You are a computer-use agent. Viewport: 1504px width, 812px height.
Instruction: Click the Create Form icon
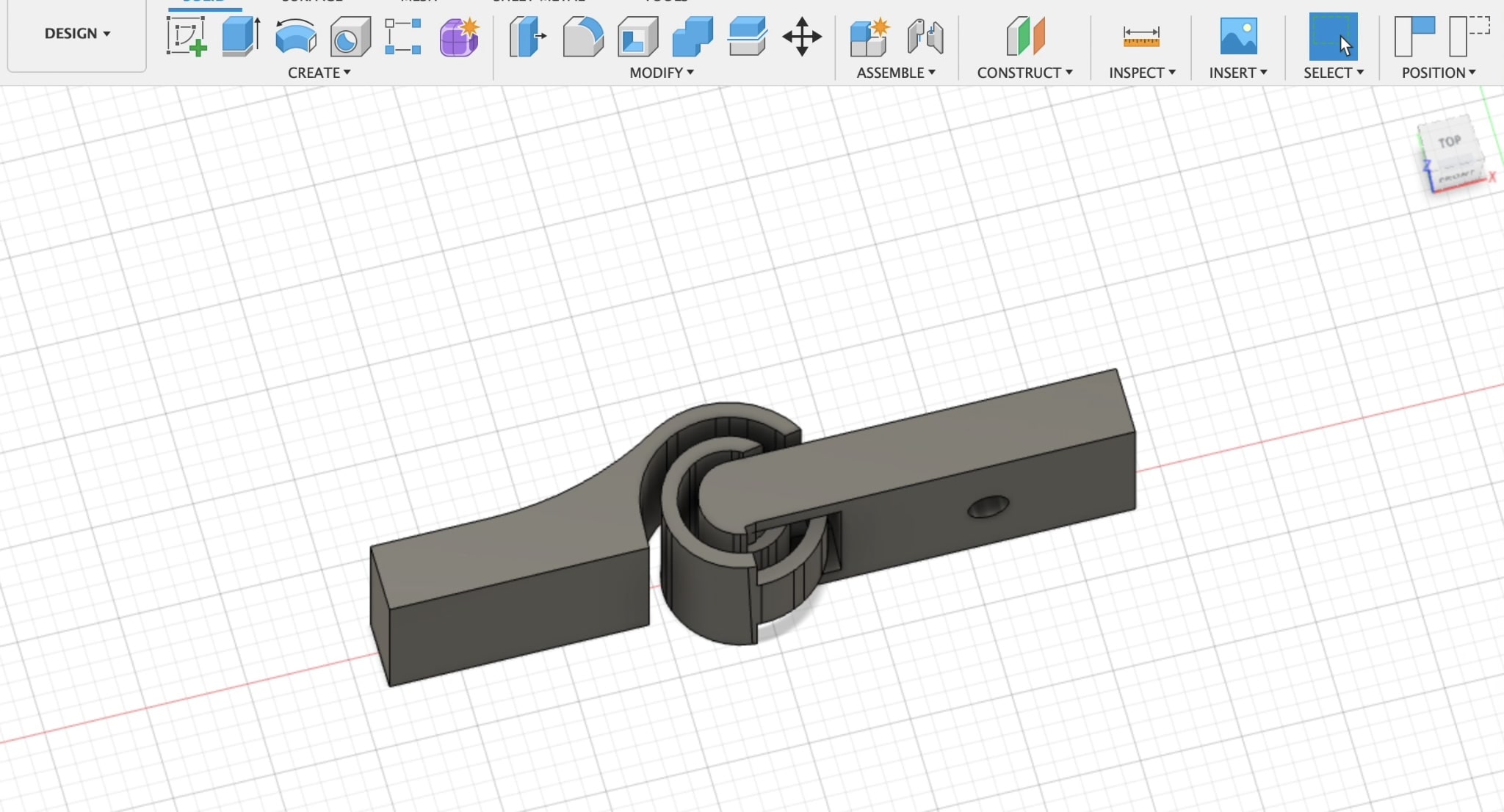[x=460, y=36]
